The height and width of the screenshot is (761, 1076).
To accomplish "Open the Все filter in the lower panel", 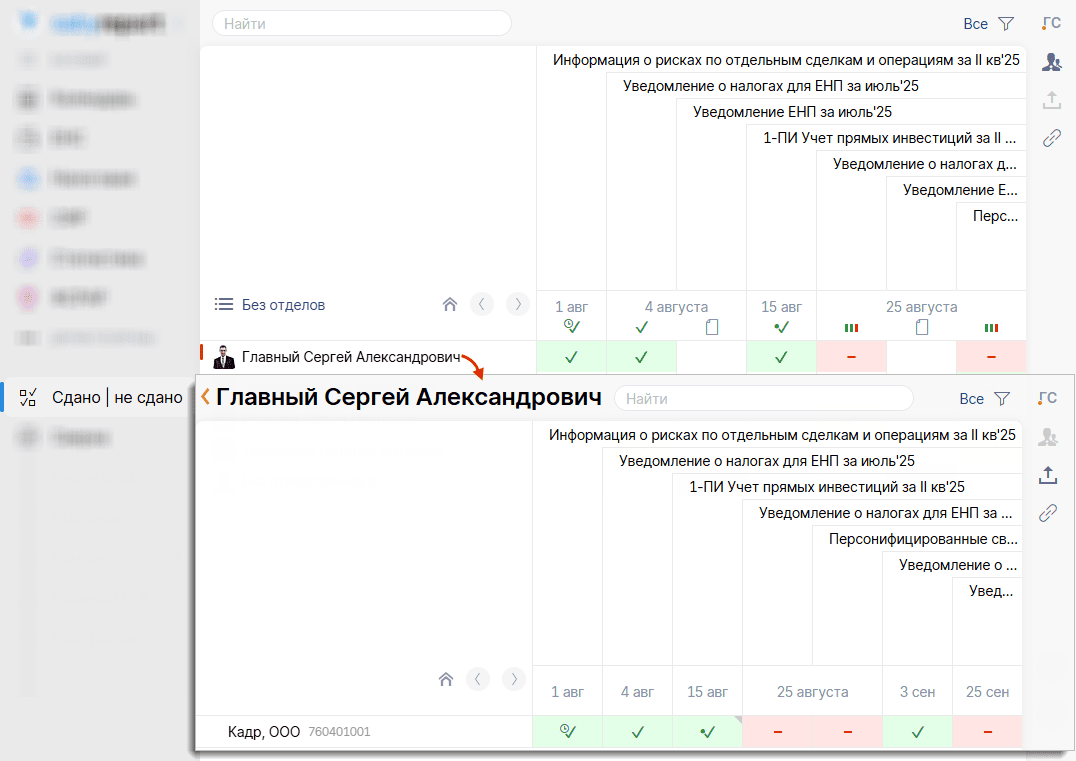I will [x=984, y=398].
